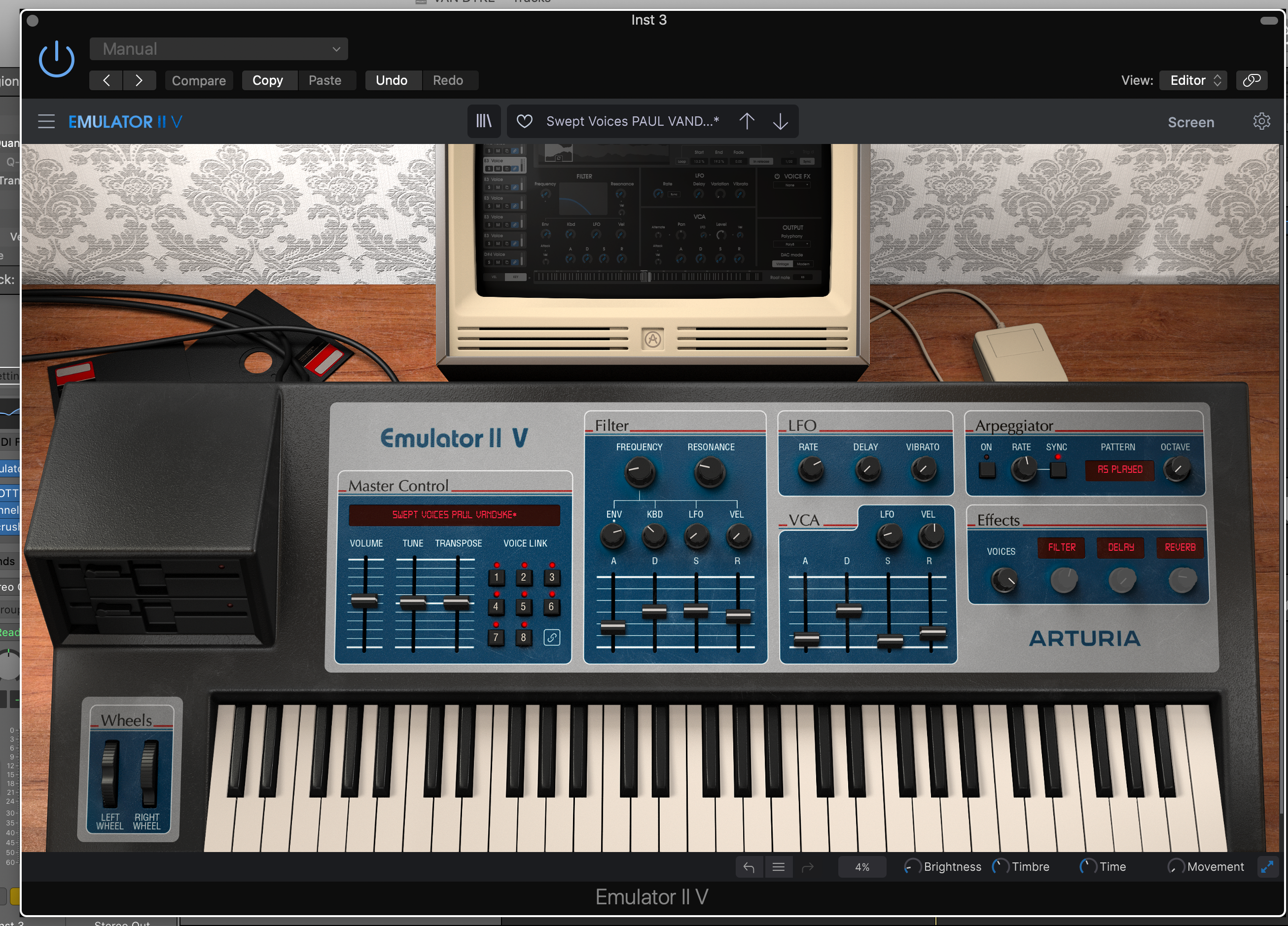Image resolution: width=1288 pixels, height=926 pixels.
Task: Click the voice link chain icon
Action: pos(551,637)
